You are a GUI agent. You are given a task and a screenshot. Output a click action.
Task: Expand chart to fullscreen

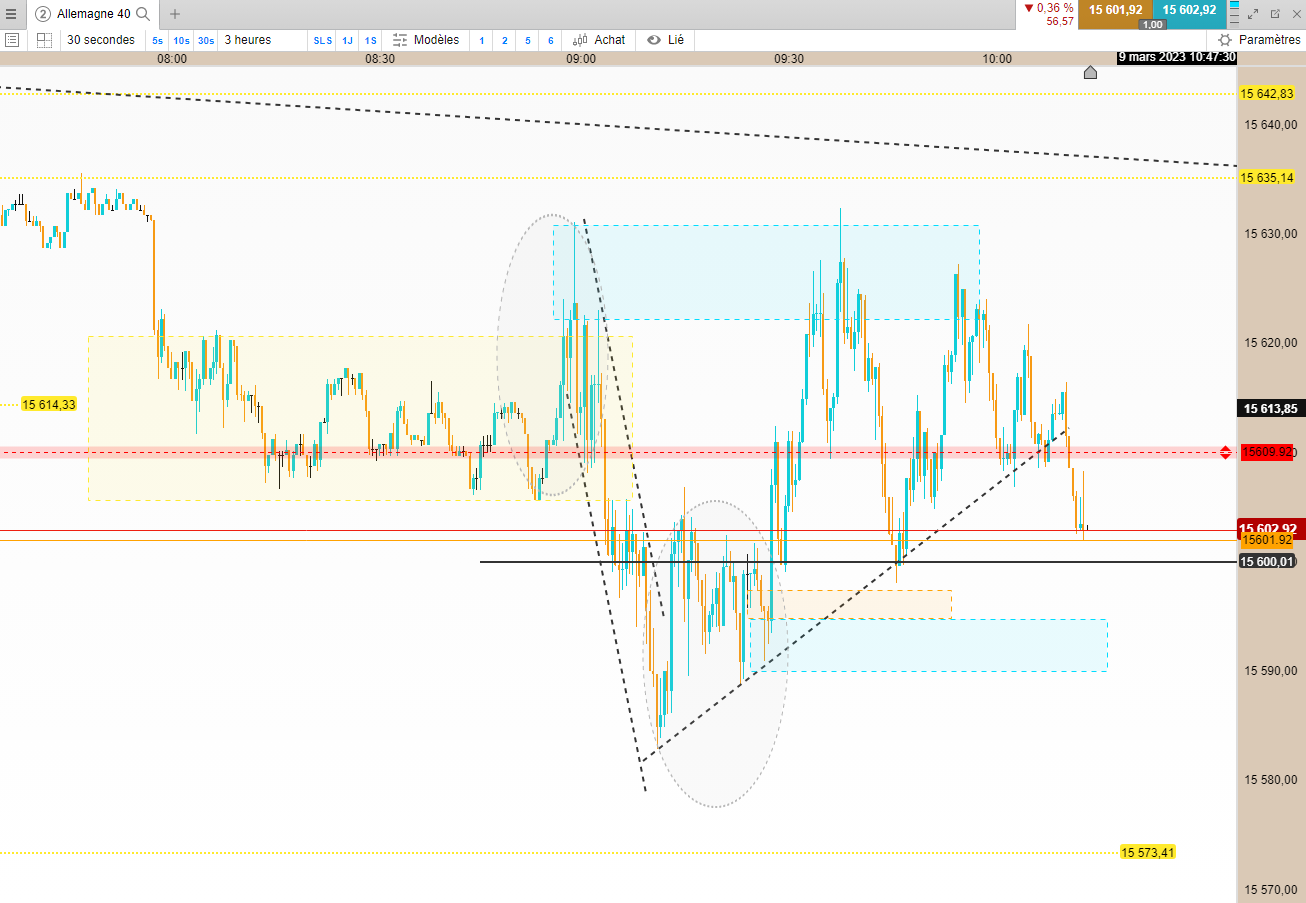[x=1254, y=14]
